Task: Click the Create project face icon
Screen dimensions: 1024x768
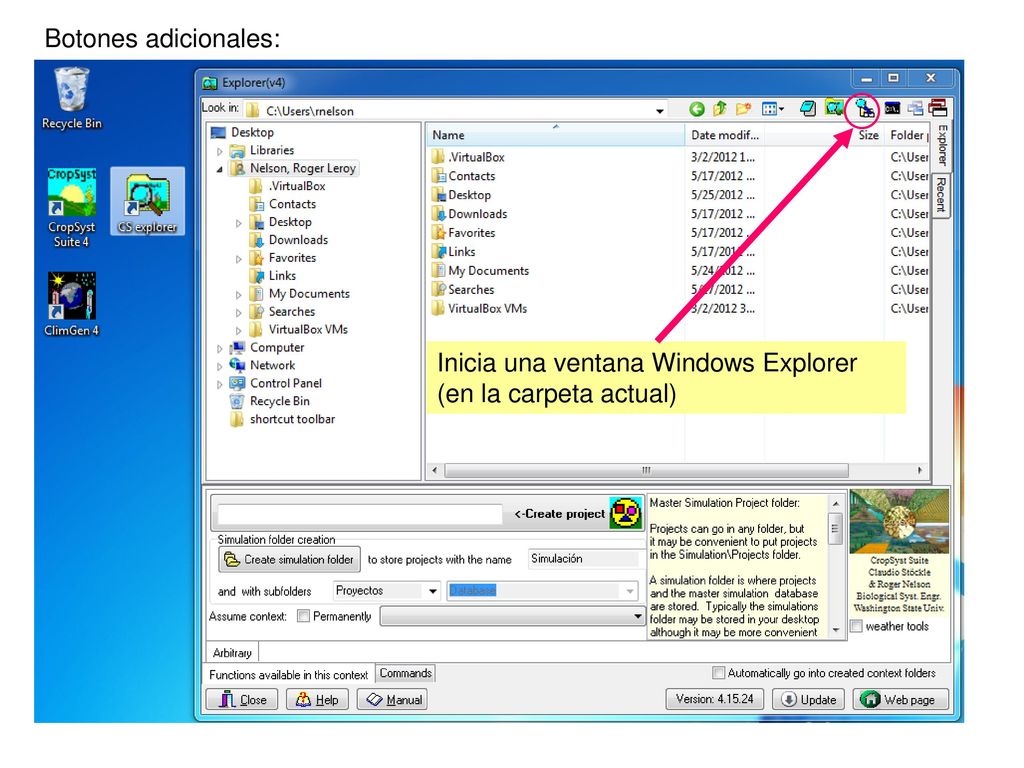Action: point(626,513)
